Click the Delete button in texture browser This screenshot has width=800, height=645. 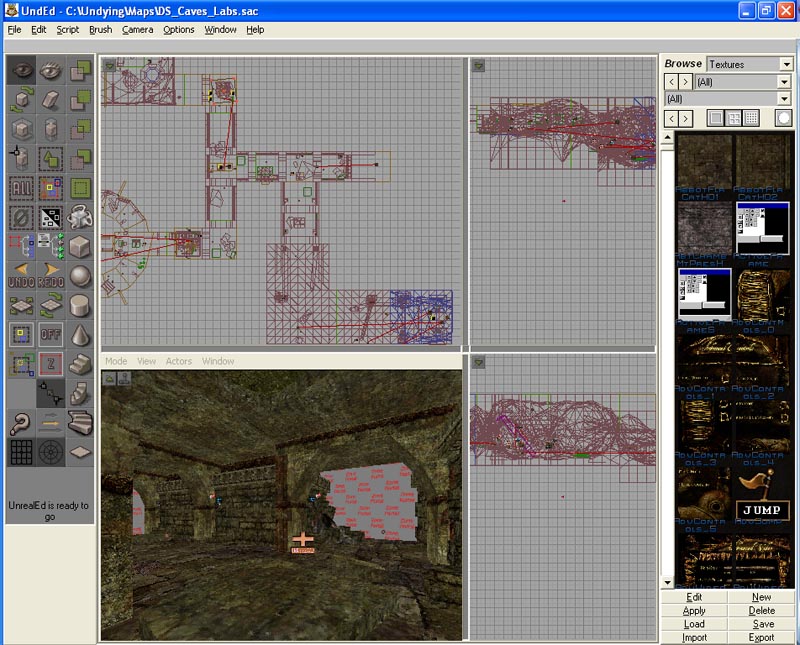tap(761, 610)
